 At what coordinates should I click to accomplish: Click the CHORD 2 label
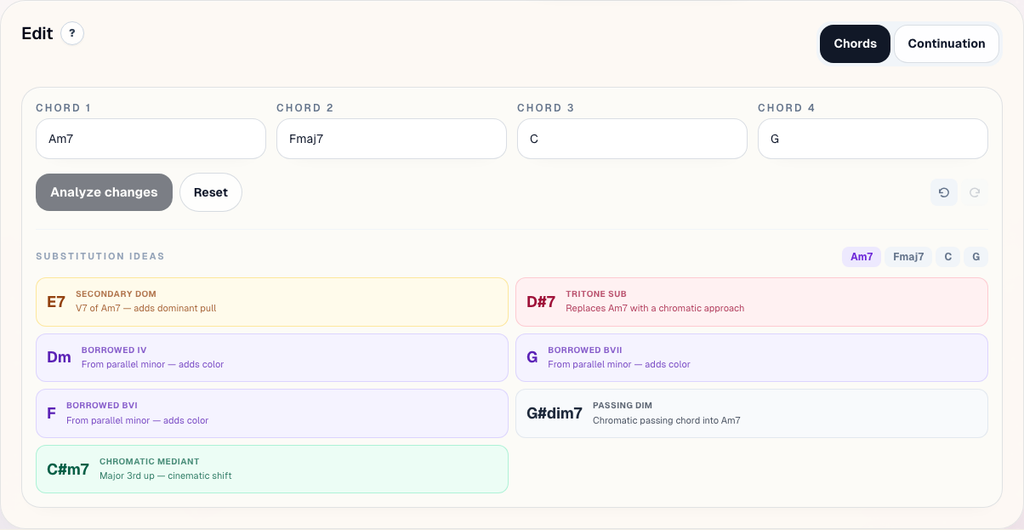click(305, 108)
